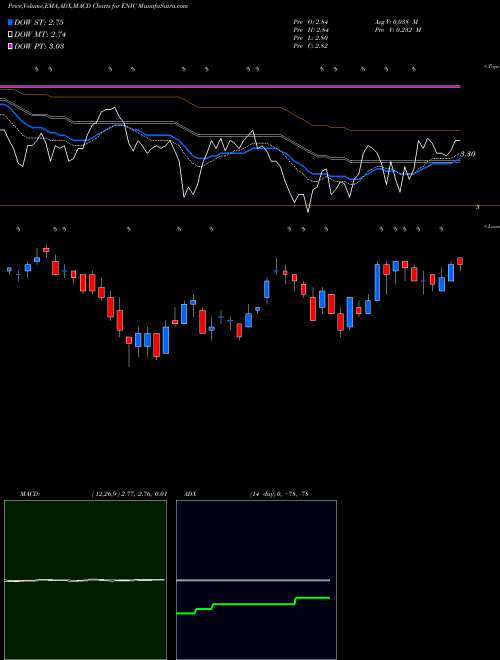Click the magenta DOW PT legend swatch

[10, 46]
